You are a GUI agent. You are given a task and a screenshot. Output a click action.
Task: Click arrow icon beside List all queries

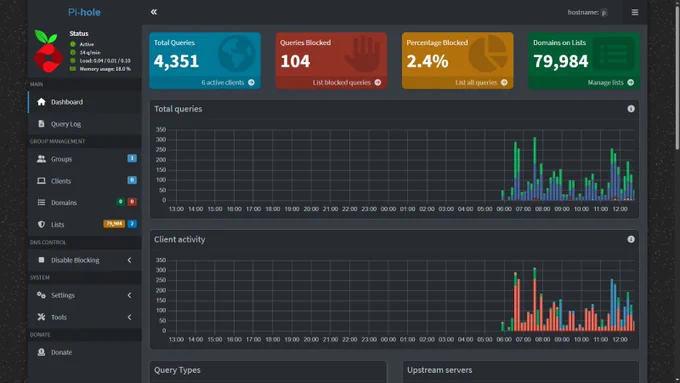[504, 82]
